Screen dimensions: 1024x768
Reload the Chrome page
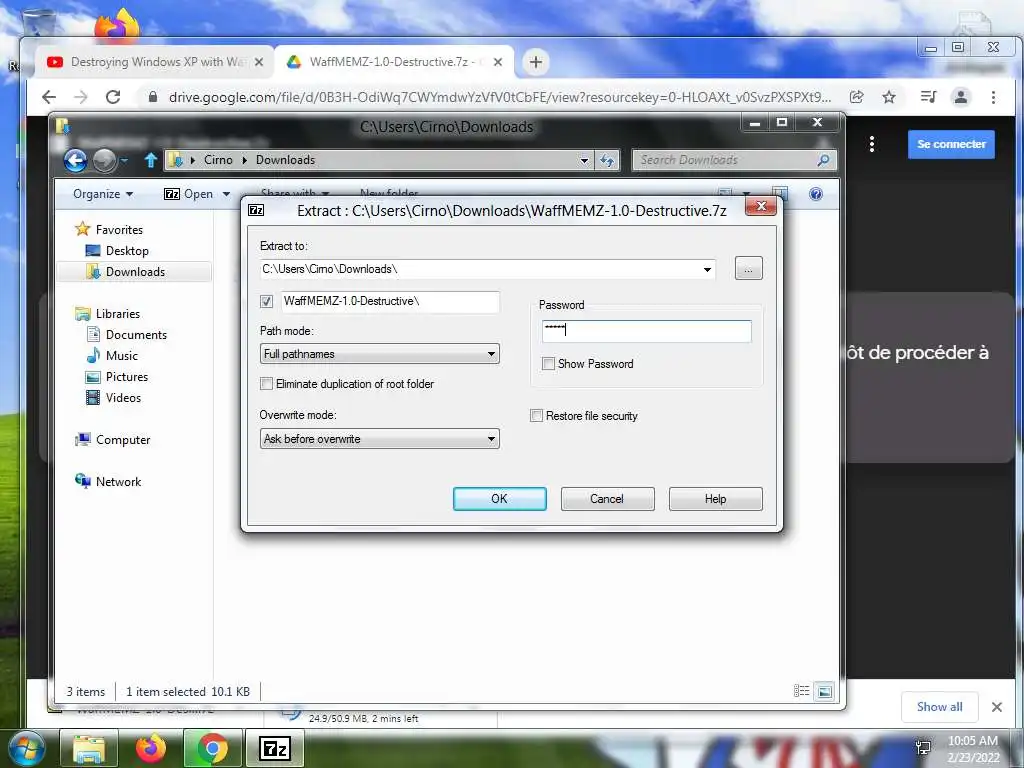113,97
